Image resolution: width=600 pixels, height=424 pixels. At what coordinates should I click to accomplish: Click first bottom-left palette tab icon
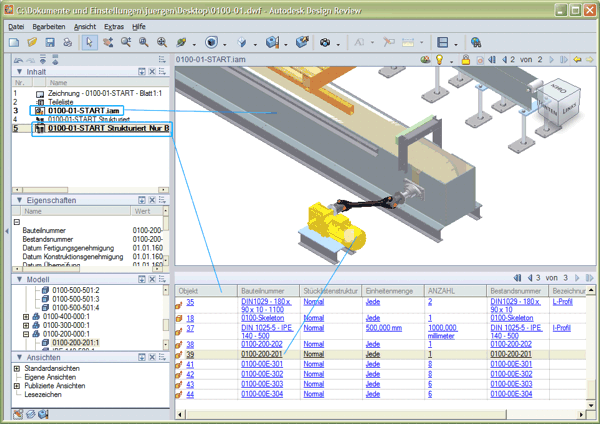point(18,414)
